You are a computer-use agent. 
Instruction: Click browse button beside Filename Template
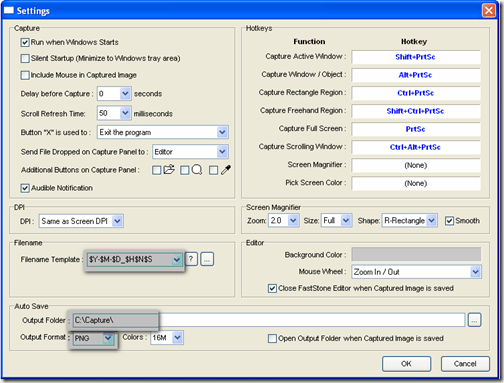point(207,259)
